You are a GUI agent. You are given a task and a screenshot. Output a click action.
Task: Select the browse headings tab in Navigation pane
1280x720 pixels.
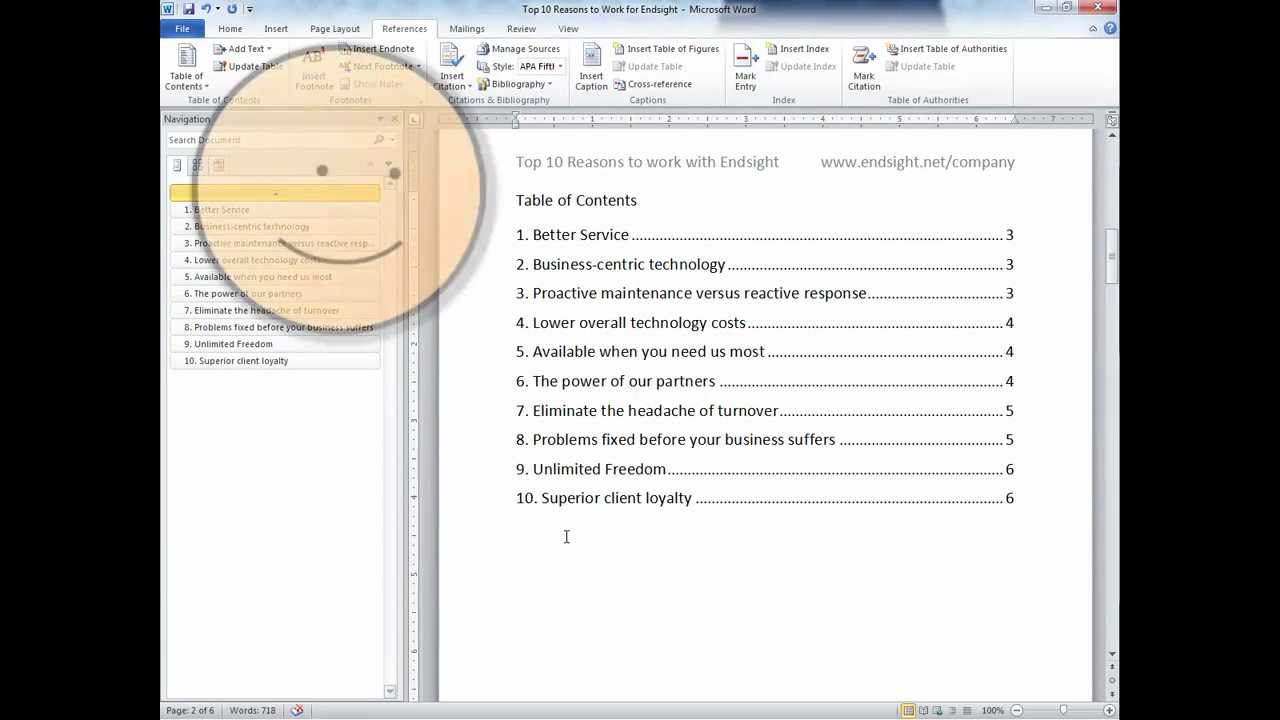[177, 165]
